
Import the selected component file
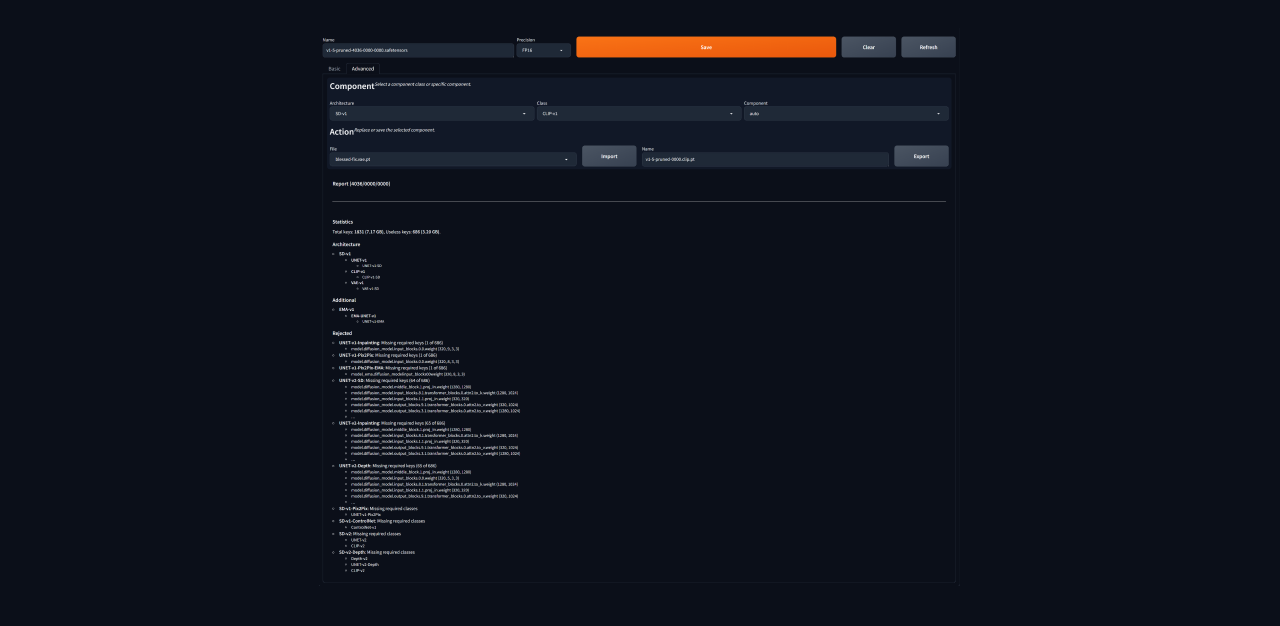pos(609,156)
